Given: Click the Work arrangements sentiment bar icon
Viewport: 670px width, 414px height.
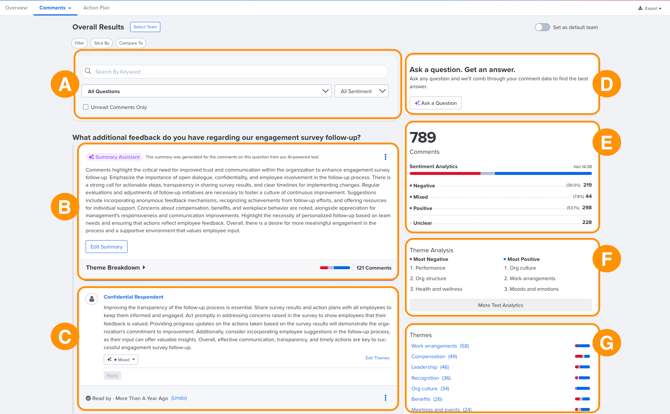Looking at the screenshot, I should (x=582, y=346).
